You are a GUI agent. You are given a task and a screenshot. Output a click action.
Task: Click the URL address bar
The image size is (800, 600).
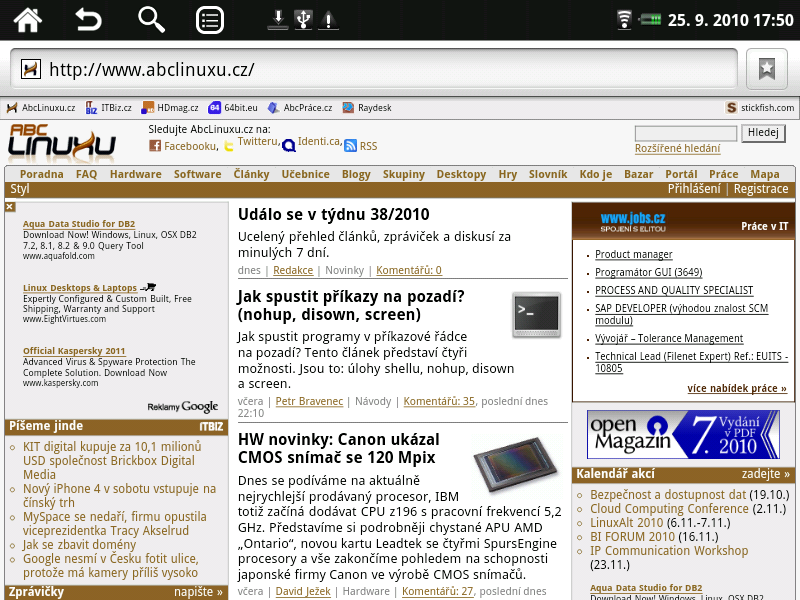[374, 69]
